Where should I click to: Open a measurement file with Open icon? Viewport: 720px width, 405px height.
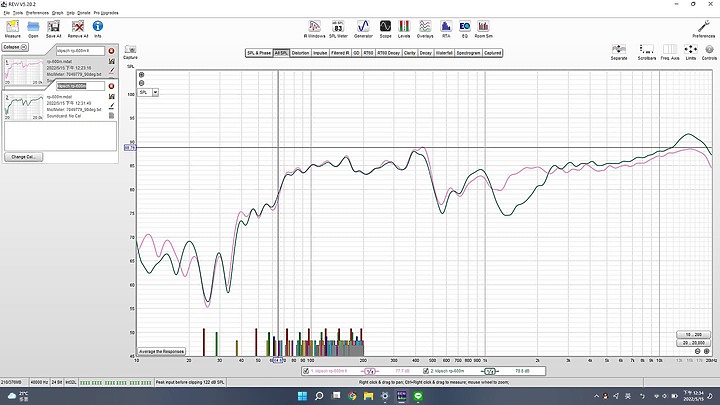33,28
